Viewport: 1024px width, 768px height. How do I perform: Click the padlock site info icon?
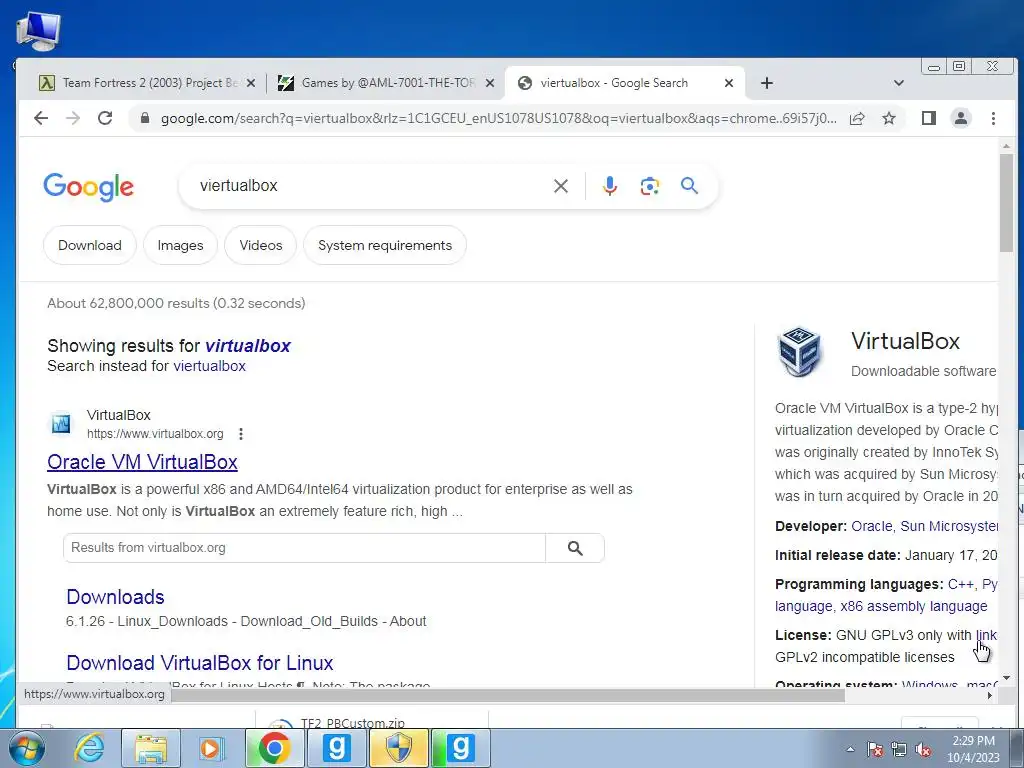(145, 118)
